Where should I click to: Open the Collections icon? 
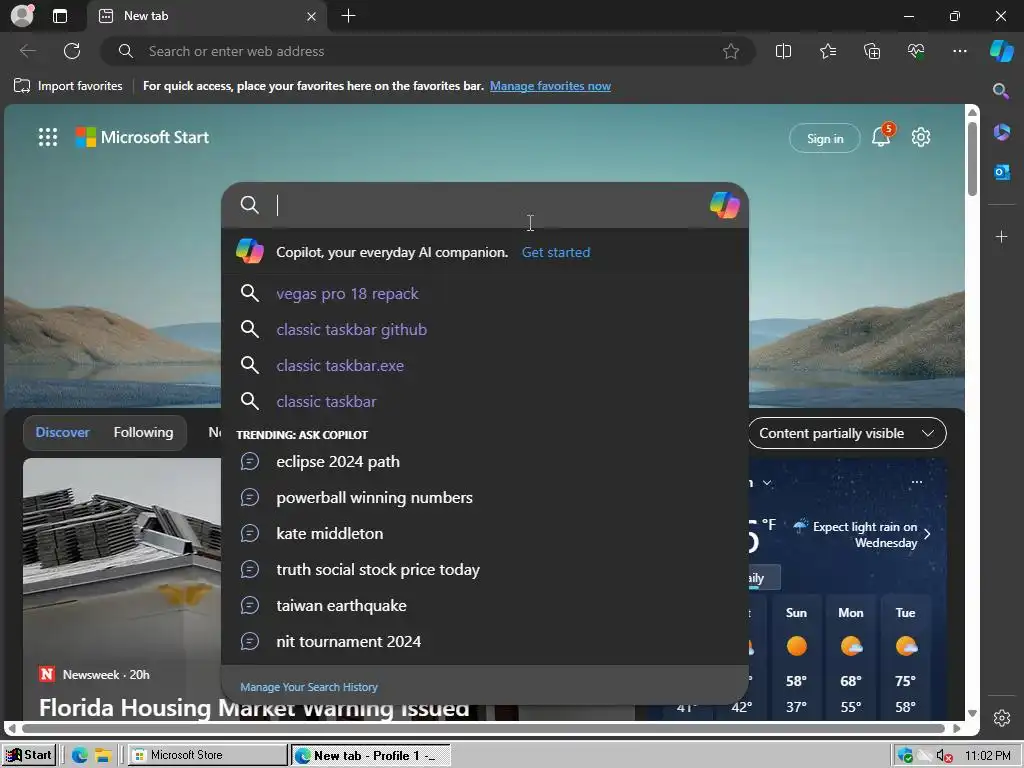pyautogui.click(x=872, y=51)
